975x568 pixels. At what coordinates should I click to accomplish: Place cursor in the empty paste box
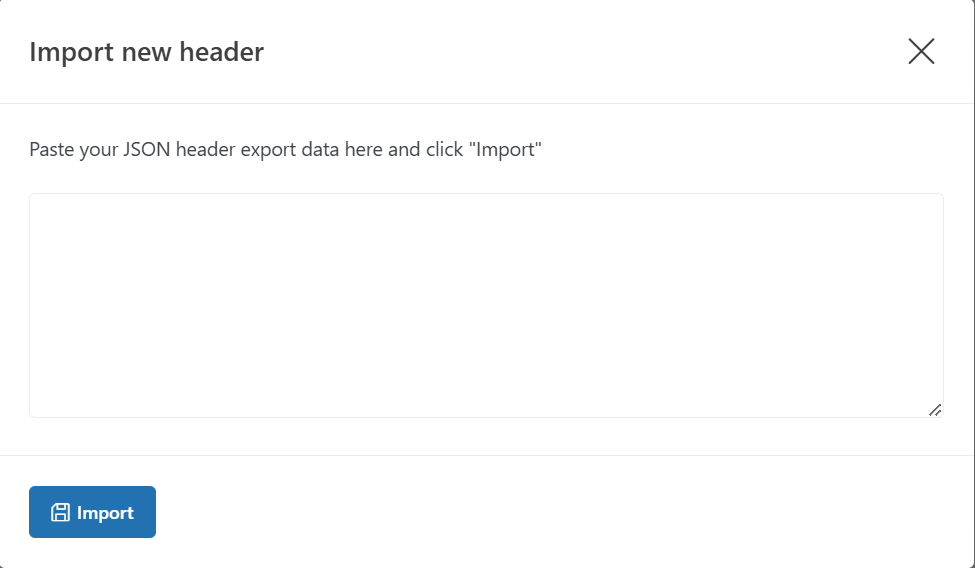pyautogui.click(x=486, y=305)
